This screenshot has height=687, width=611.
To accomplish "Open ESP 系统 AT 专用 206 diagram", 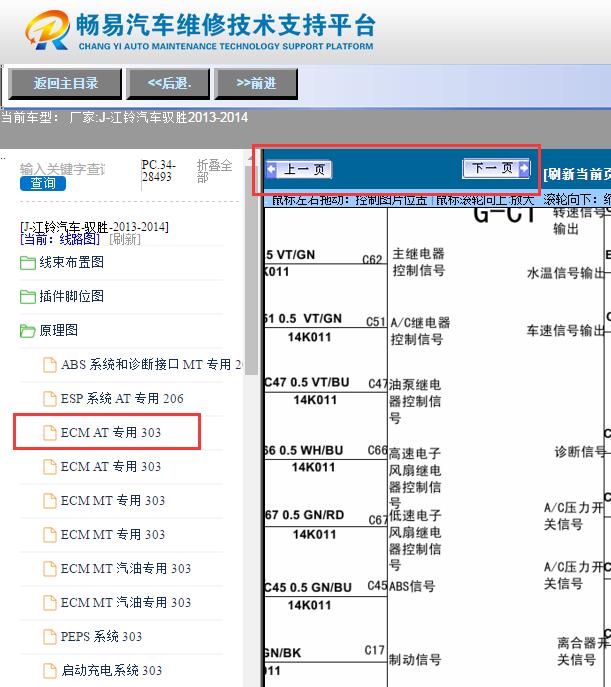I will 122,399.
